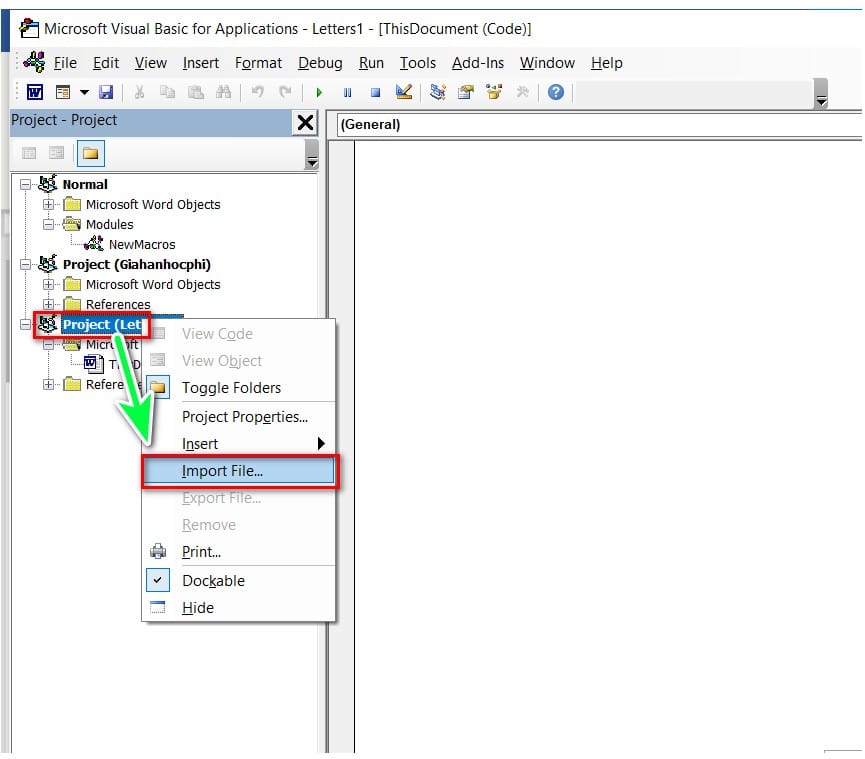Image resolution: width=865 pixels, height=759 pixels.
Task: Open the Format menu
Action: [x=258, y=63]
